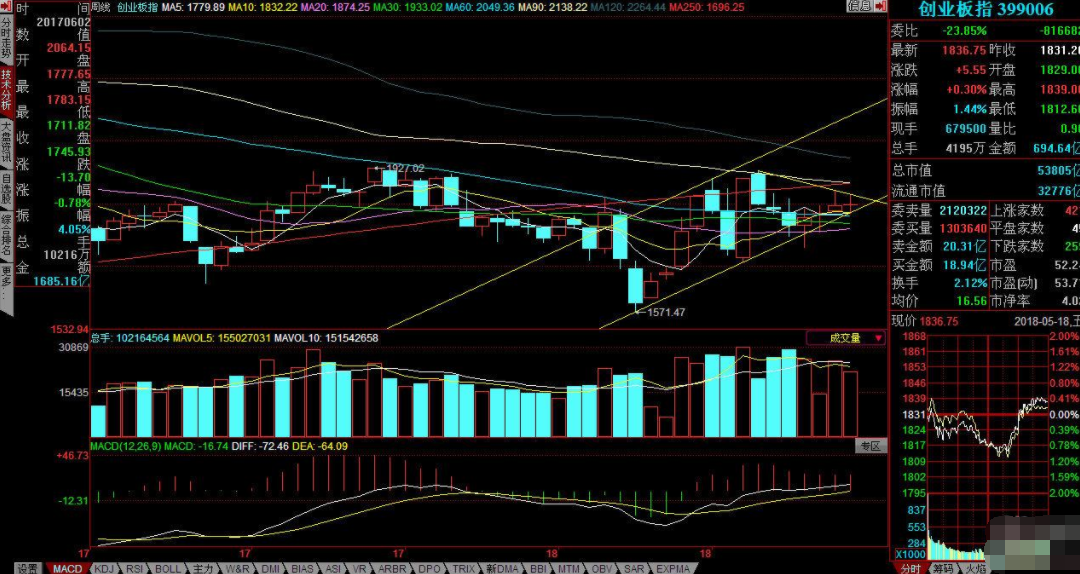Switch to the ARBR indicator tab
Image resolution: width=1080 pixels, height=574 pixels.
coord(393,568)
